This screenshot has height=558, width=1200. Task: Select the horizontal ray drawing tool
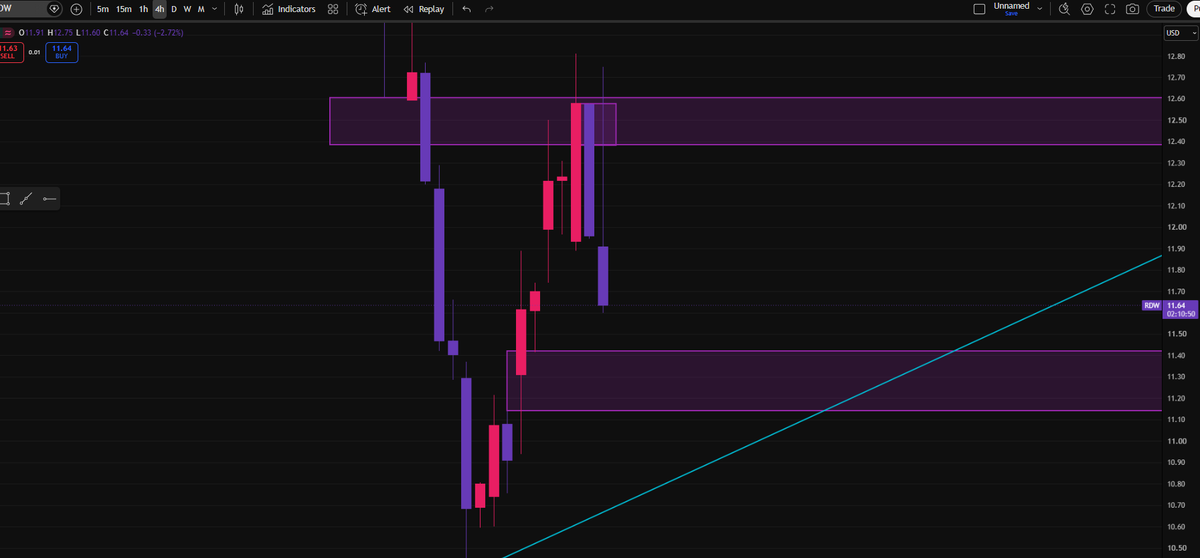tap(49, 199)
